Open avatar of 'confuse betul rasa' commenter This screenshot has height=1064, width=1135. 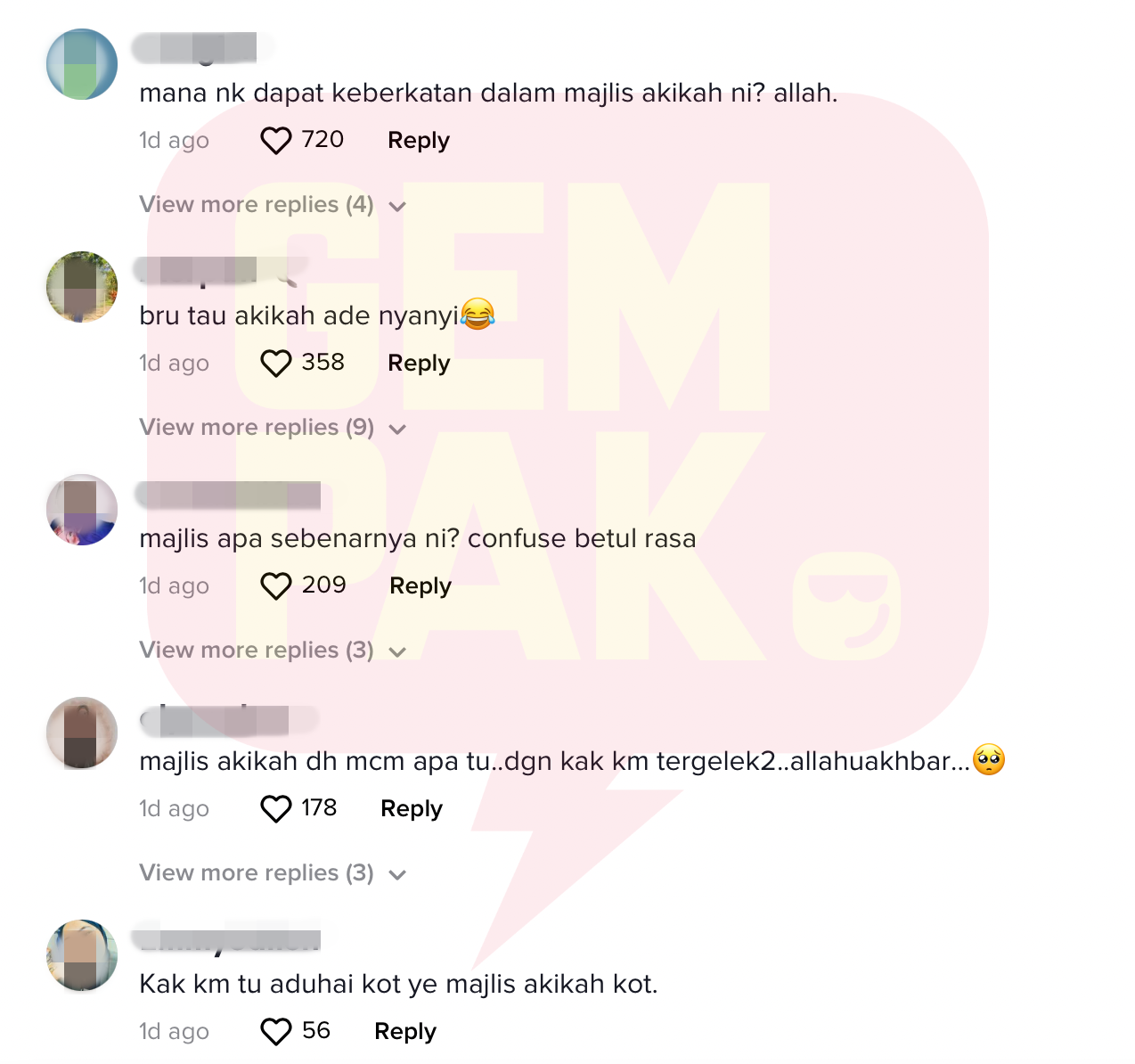pyautogui.click(x=82, y=510)
